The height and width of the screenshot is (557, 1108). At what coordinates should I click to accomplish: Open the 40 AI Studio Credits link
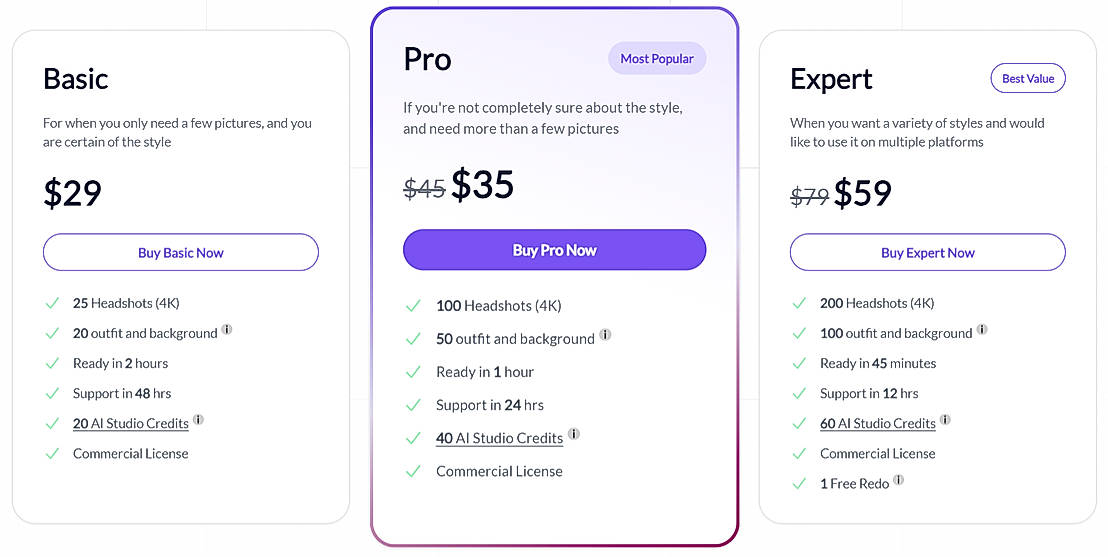click(x=499, y=439)
